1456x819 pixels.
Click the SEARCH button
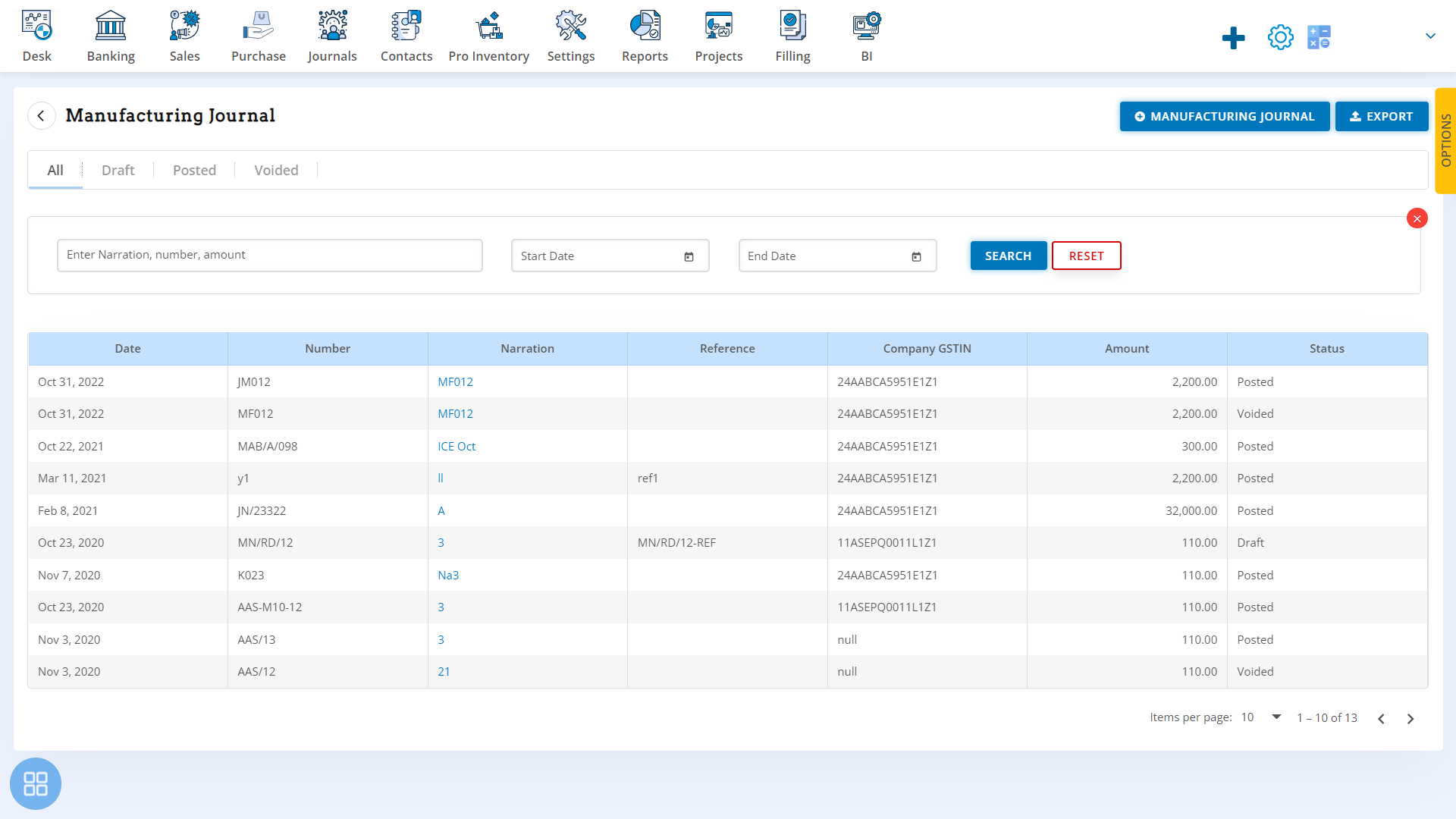[1009, 256]
